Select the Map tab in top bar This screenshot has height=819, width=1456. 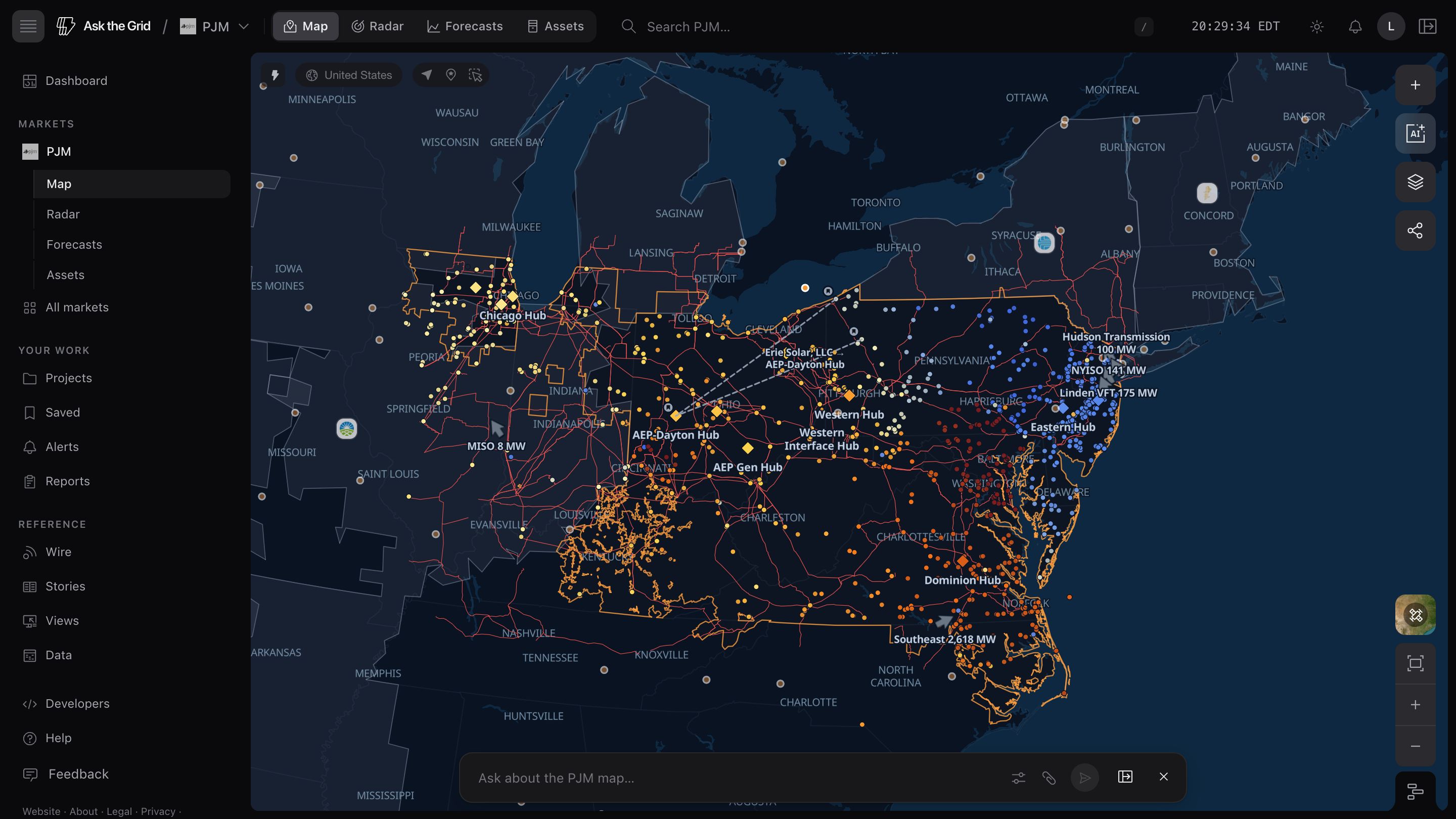click(306, 26)
